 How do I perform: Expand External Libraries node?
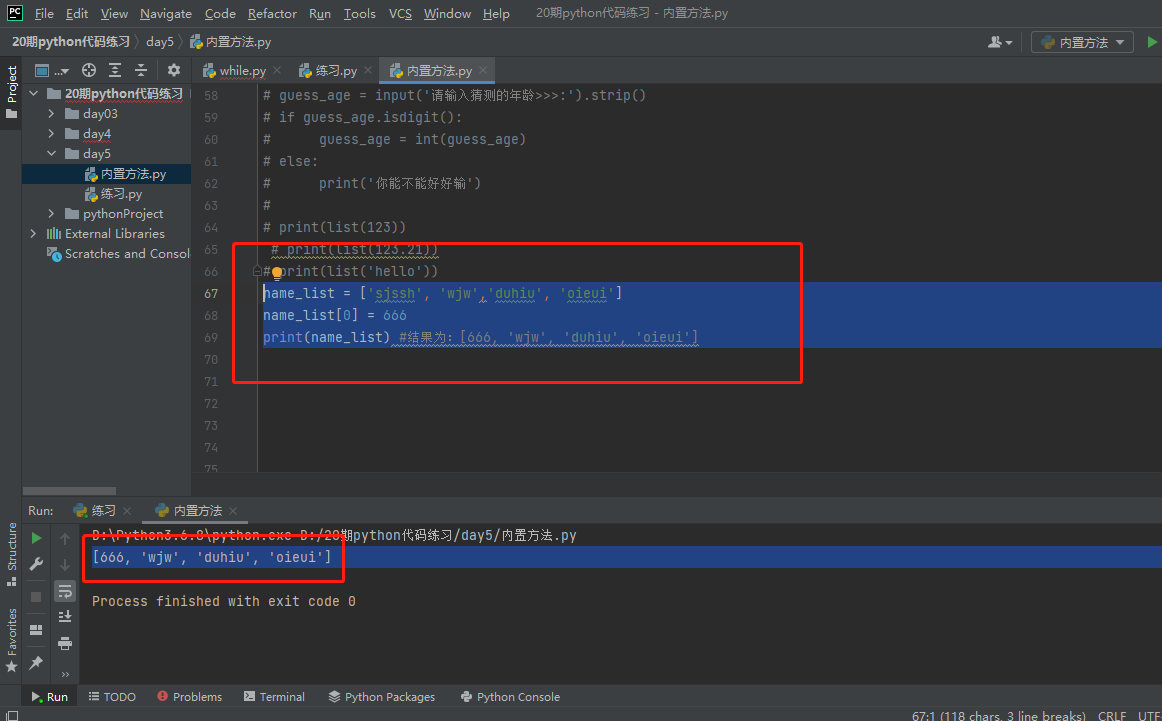[x=33, y=233]
